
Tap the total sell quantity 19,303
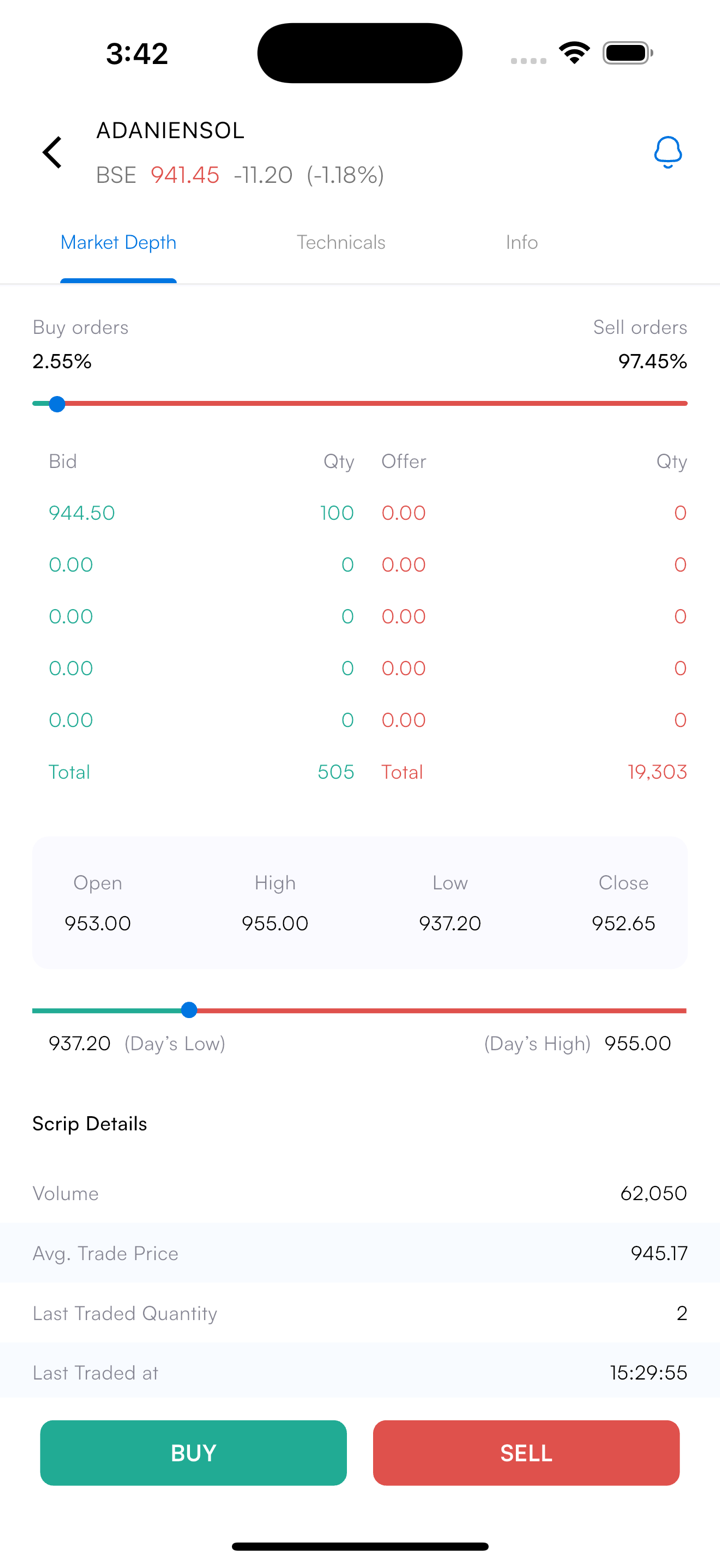point(657,772)
